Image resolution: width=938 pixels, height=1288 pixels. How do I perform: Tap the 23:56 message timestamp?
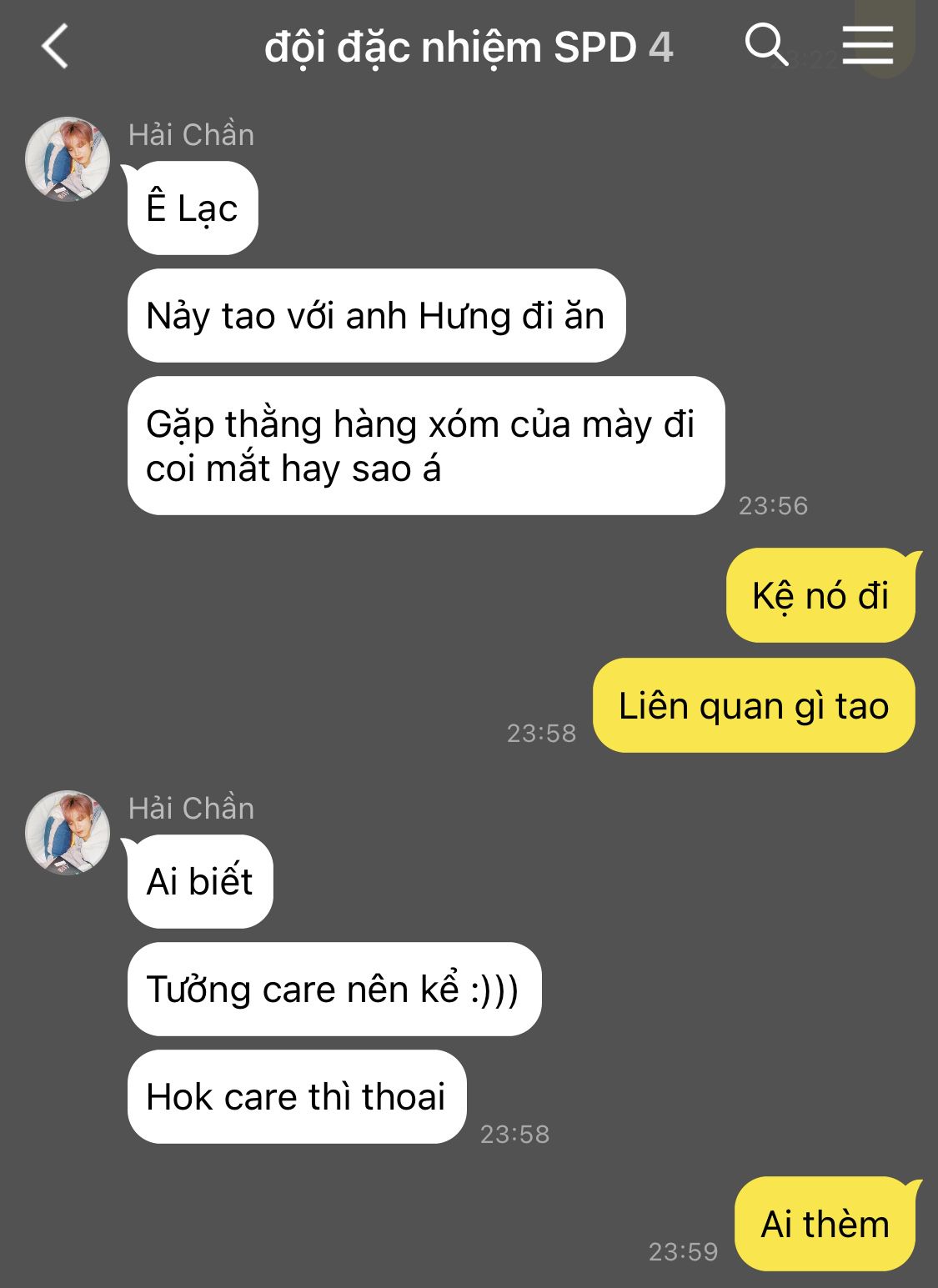(773, 505)
